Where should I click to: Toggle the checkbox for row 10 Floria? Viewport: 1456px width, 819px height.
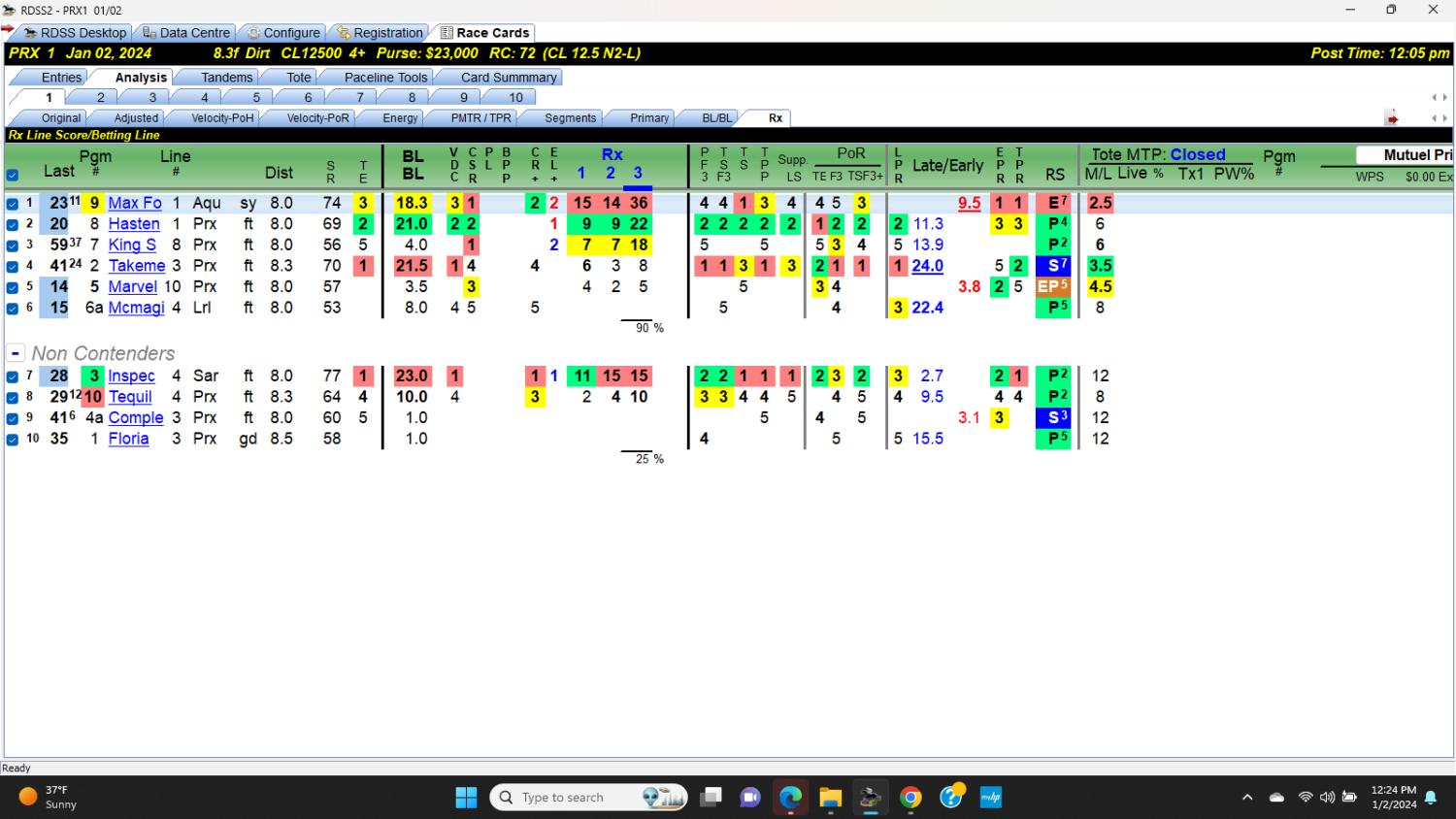point(13,440)
